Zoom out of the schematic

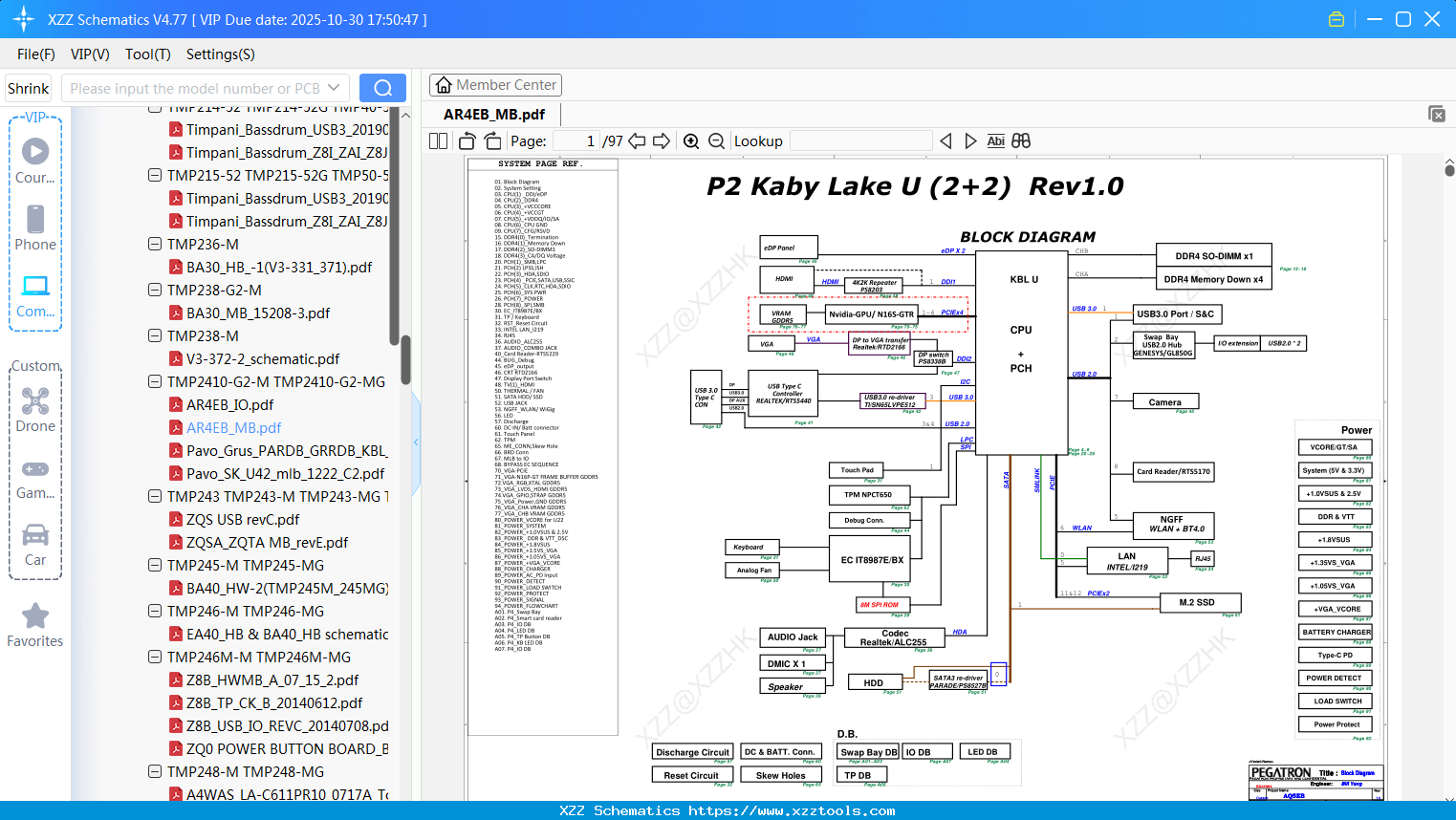click(716, 141)
